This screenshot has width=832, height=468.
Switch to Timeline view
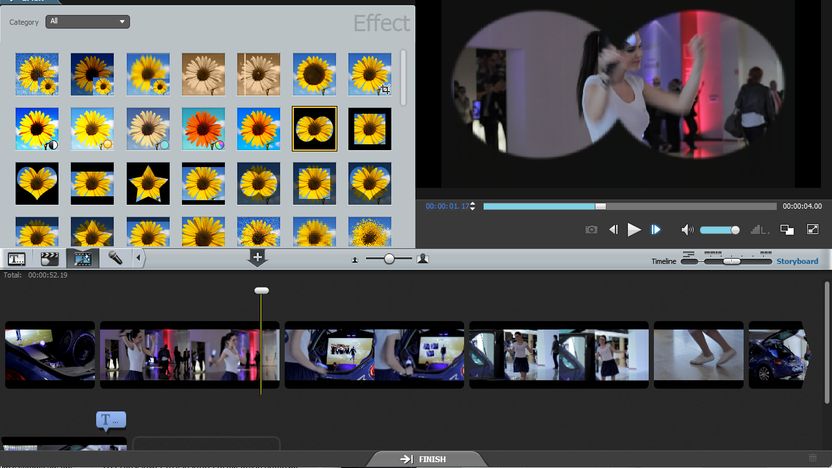pyautogui.click(x=664, y=261)
